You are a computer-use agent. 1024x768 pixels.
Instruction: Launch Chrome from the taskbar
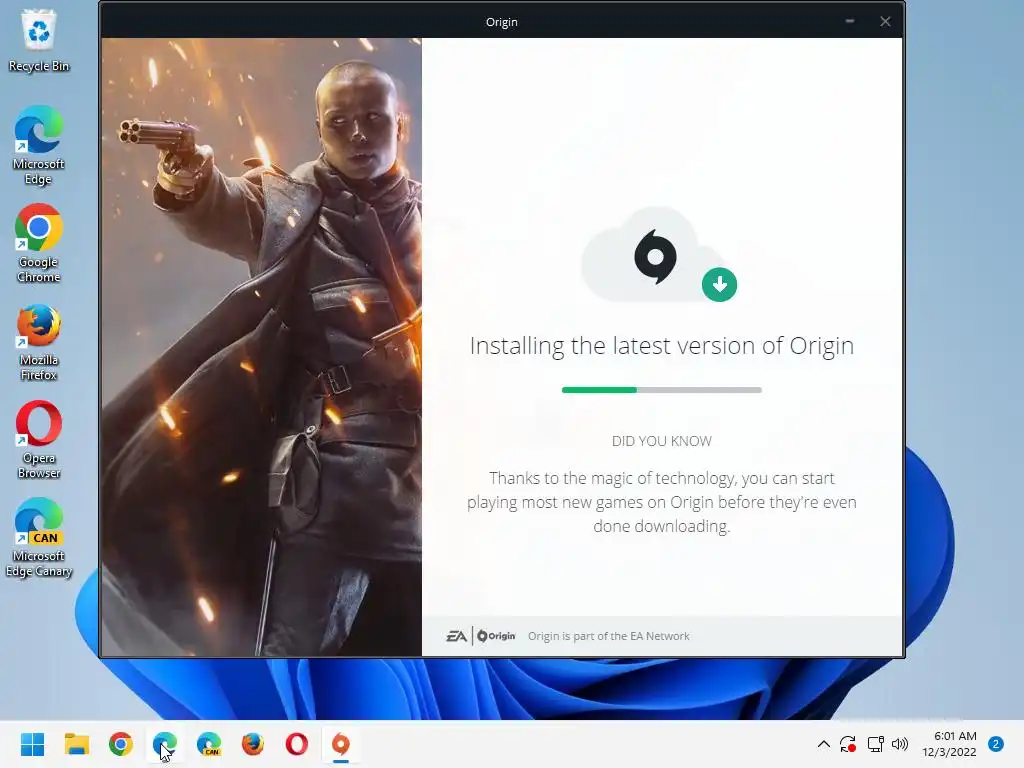point(121,744)
